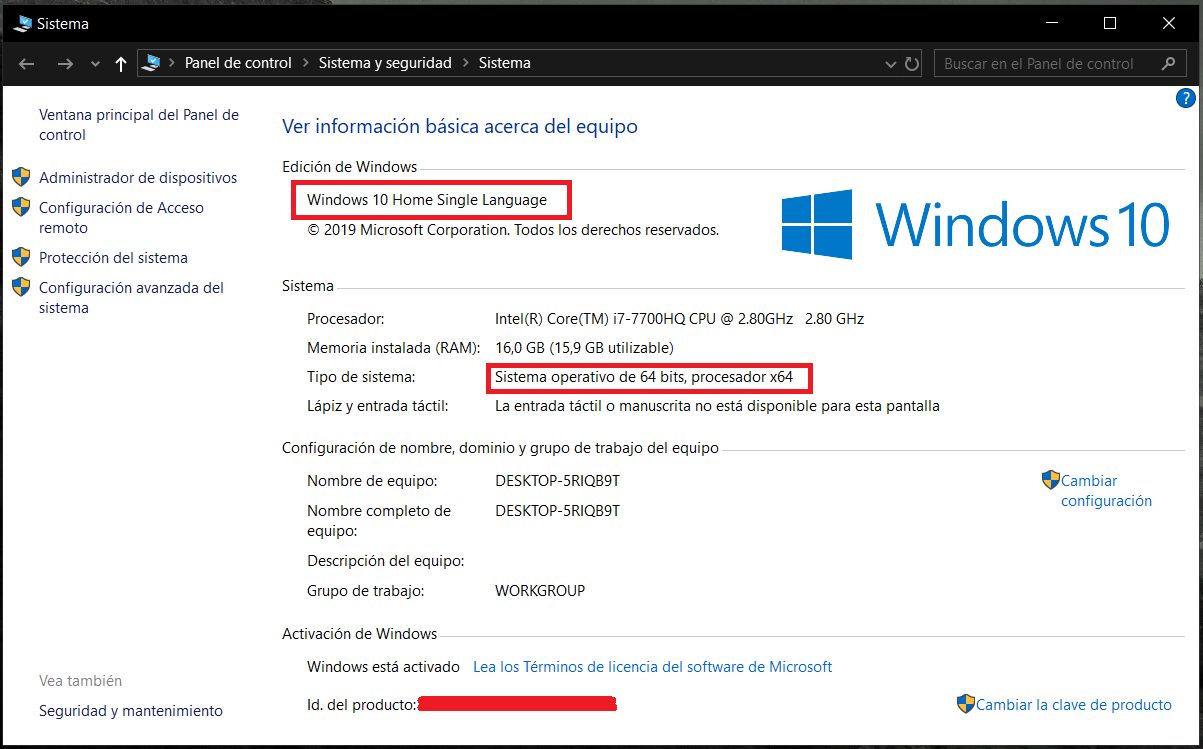Click shield icon beside Protección del sistema

[x=21, y=257]
